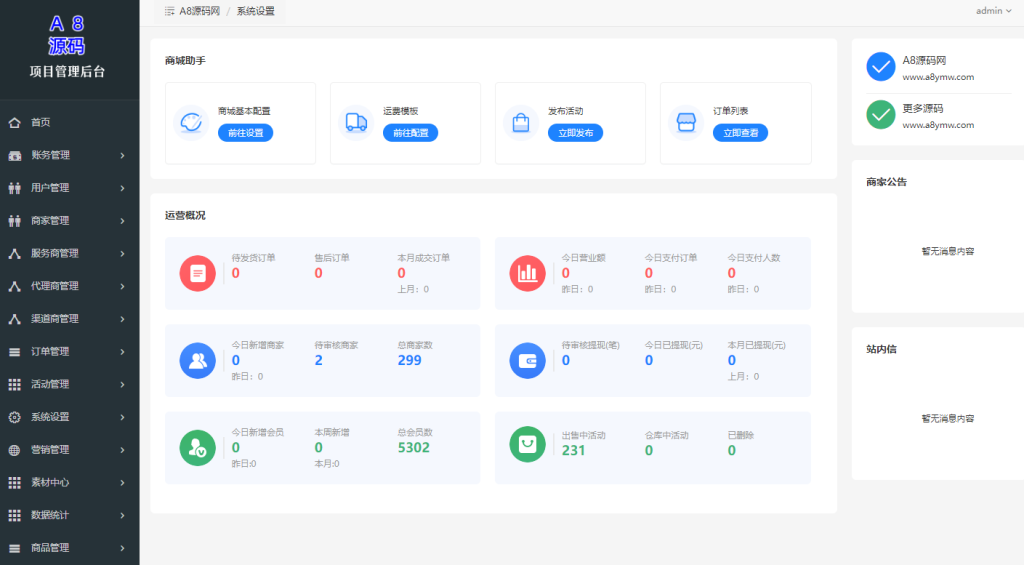
Task: Click the 商城基本配置 card icon
Action: 191,122
